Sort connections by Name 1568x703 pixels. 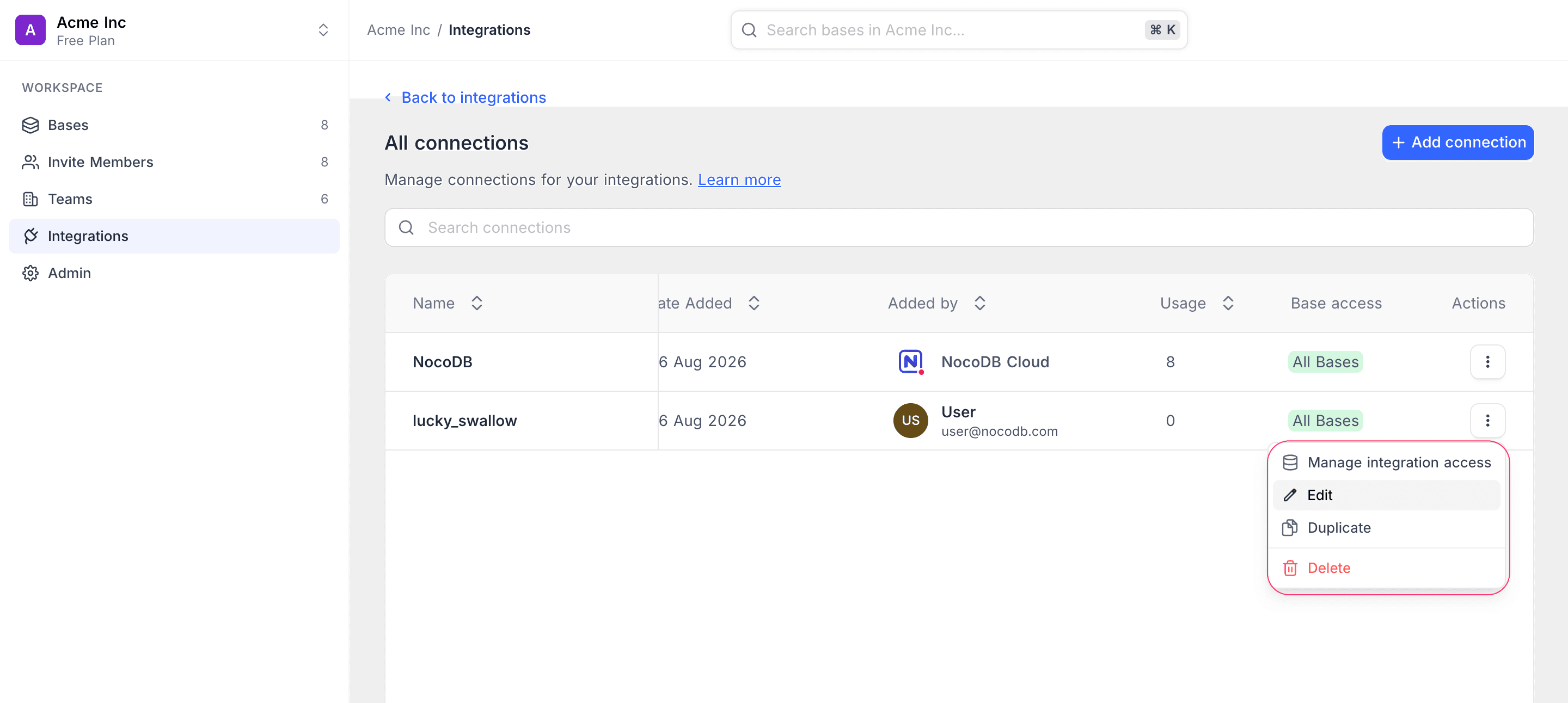476,303
